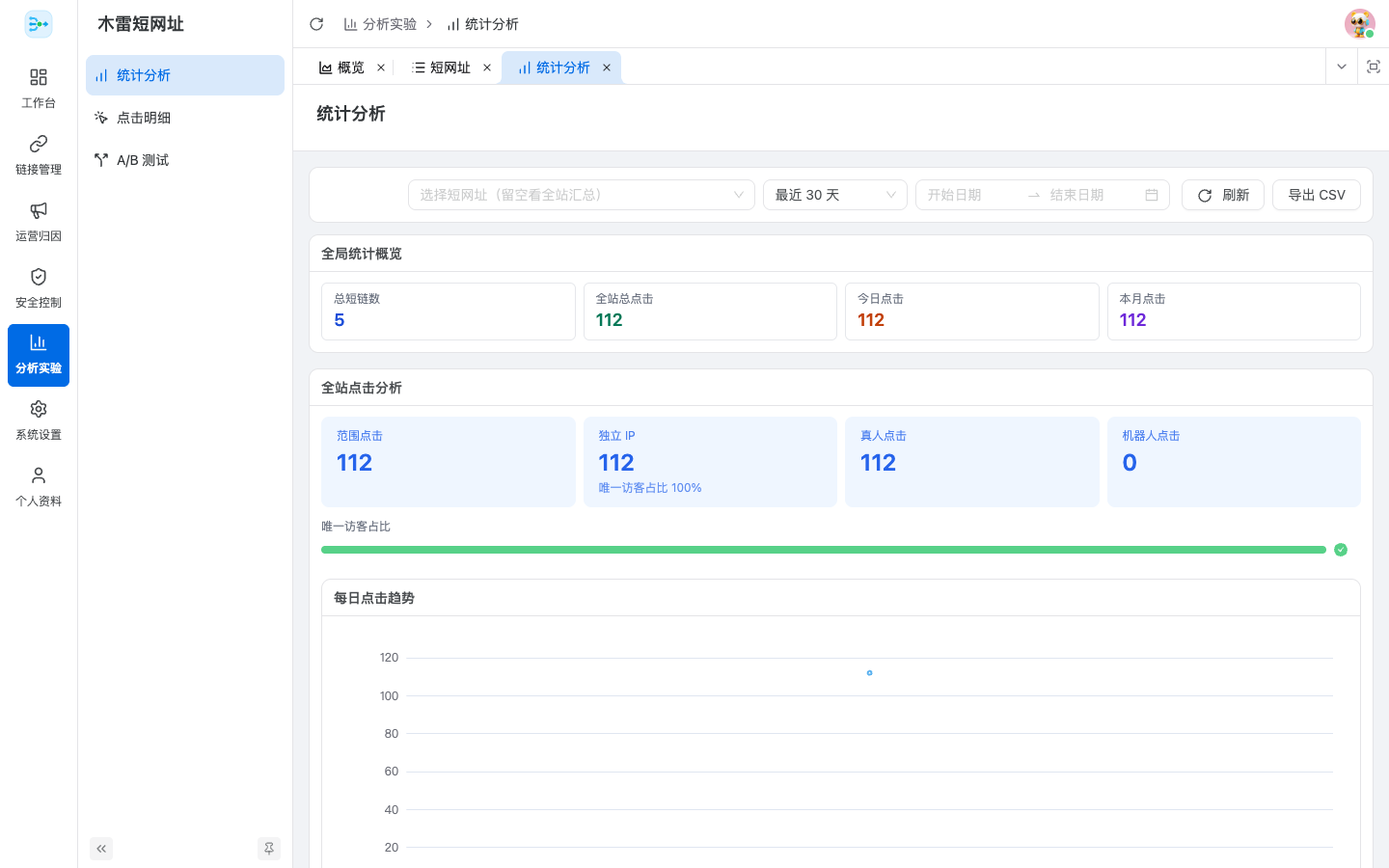Click the 全站点击分析 heading

coord(362,388)
